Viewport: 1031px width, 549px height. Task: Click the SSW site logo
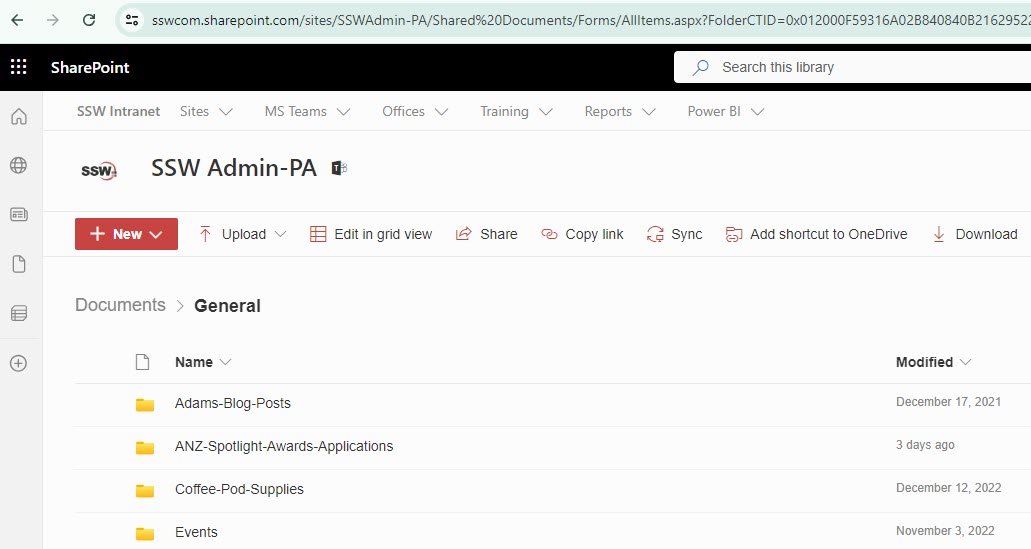tap(98, 170)
